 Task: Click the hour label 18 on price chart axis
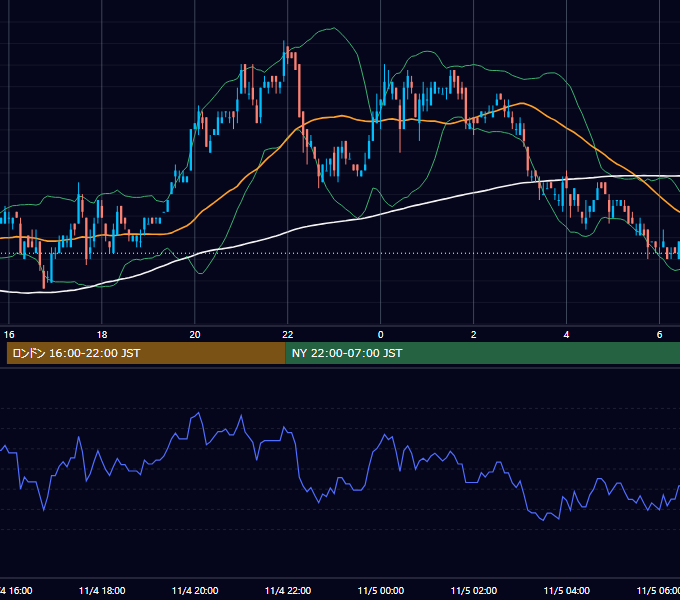102,335
